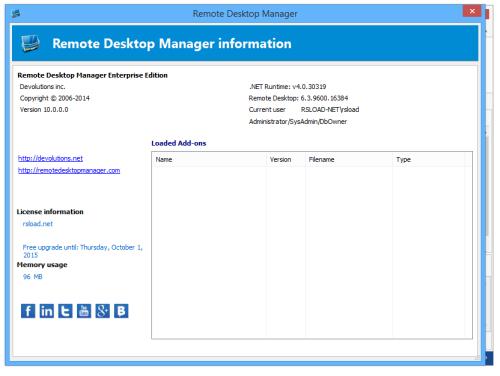Click the monitor icon in the blue header

(x=31, y=44)
